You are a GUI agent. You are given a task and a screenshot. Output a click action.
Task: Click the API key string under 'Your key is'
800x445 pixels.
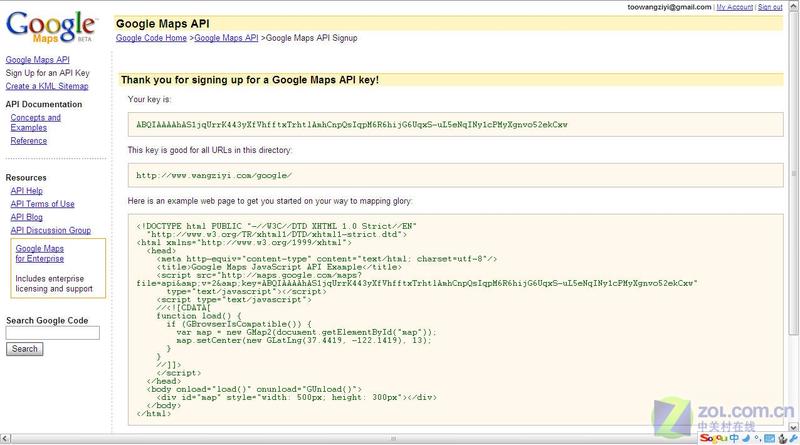point(352,125)
